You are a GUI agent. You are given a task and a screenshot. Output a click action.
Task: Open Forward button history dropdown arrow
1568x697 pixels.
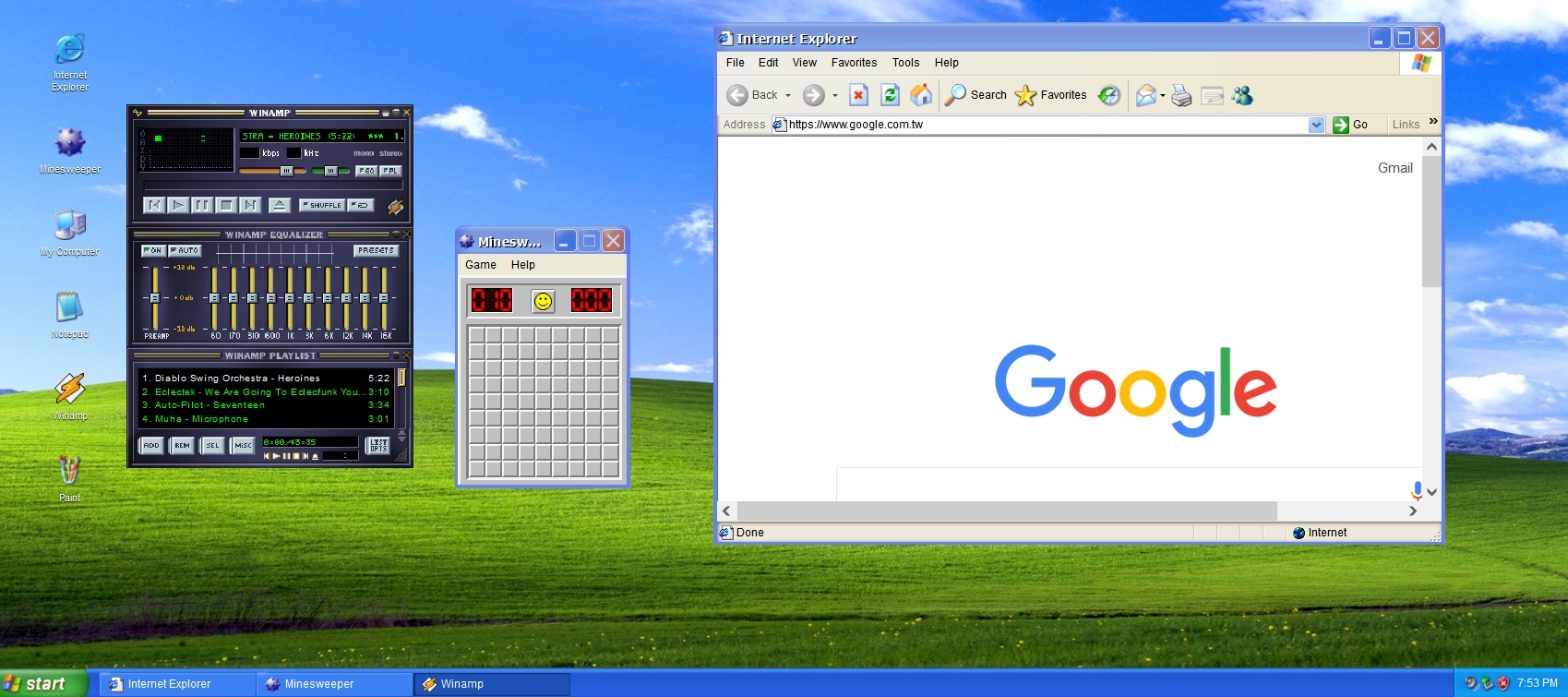tap(835, 95)
